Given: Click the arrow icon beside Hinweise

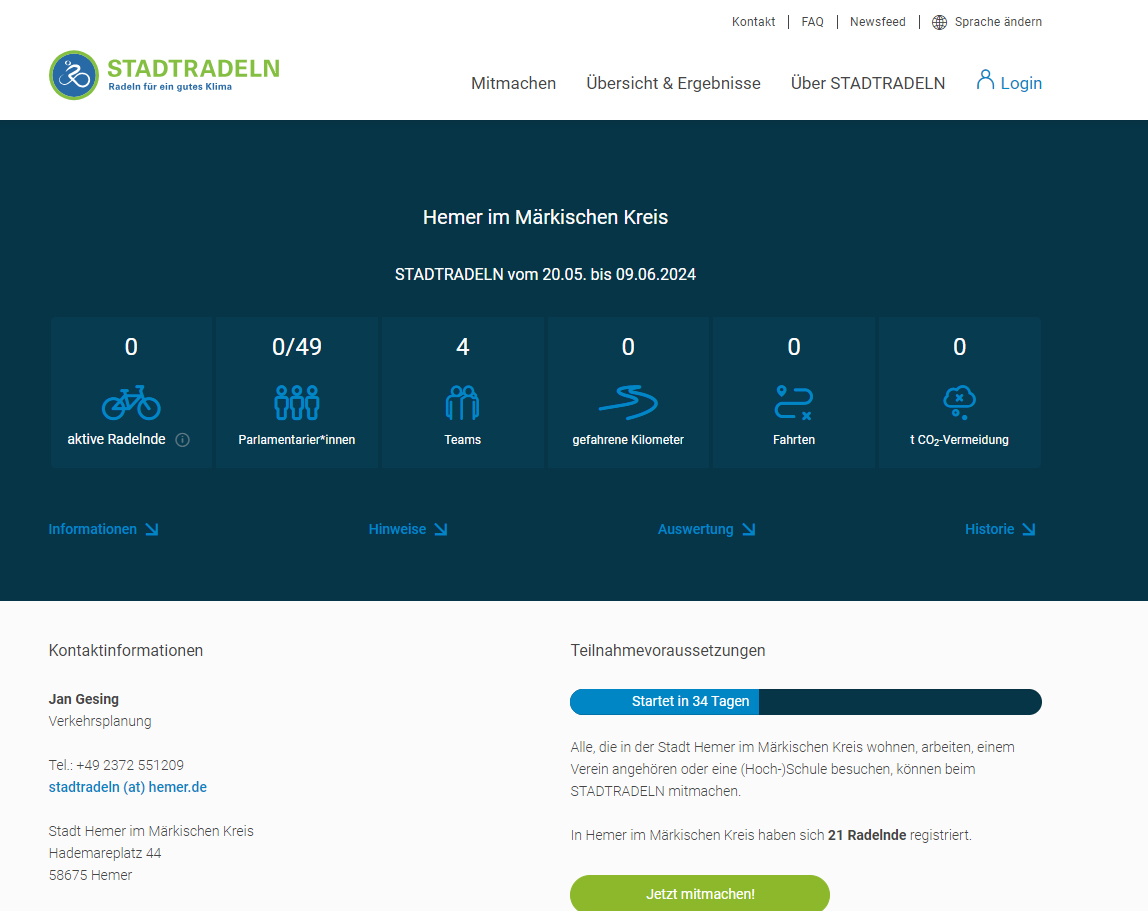Looking at the screenshot, I should [441, 529].
